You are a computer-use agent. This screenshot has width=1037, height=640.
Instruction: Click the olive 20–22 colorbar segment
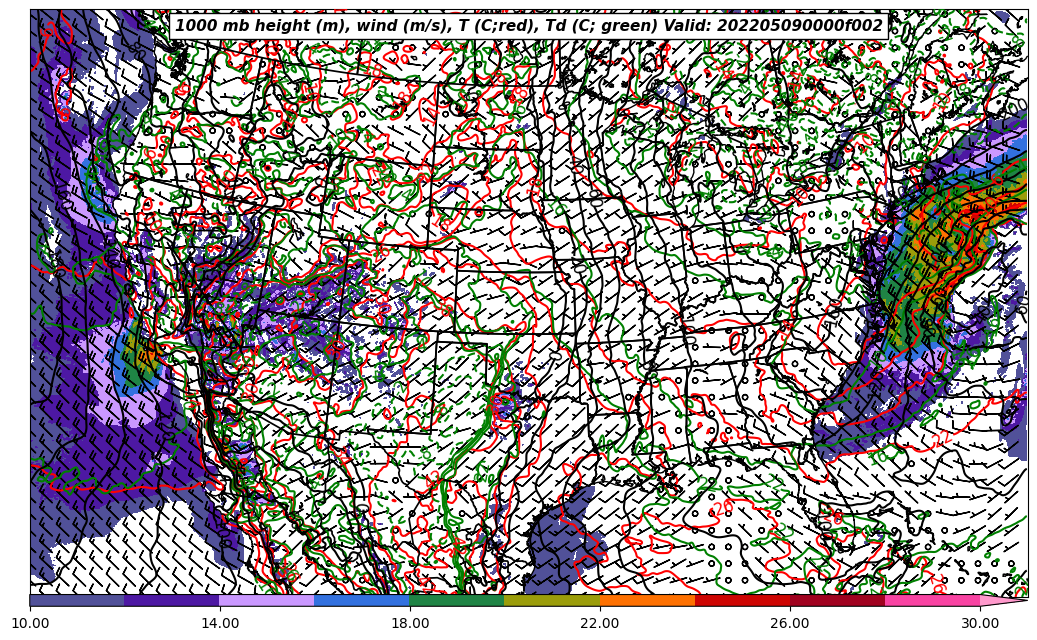552,600
